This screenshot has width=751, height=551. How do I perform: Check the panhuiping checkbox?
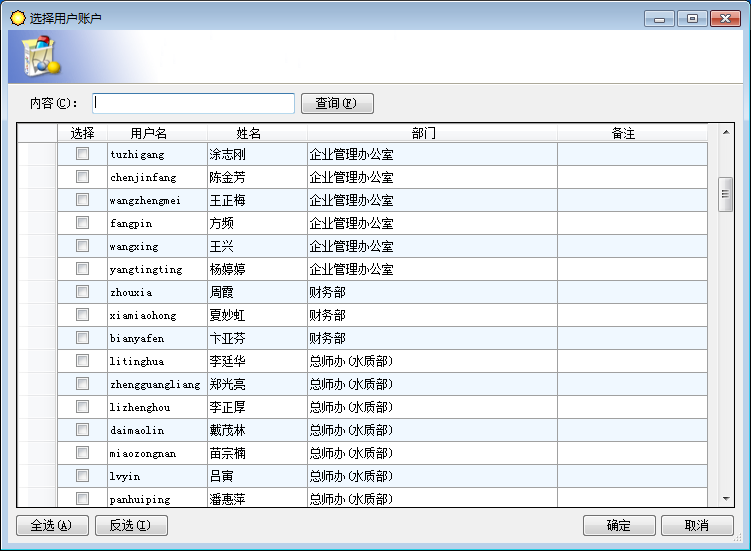click(82, 499)
